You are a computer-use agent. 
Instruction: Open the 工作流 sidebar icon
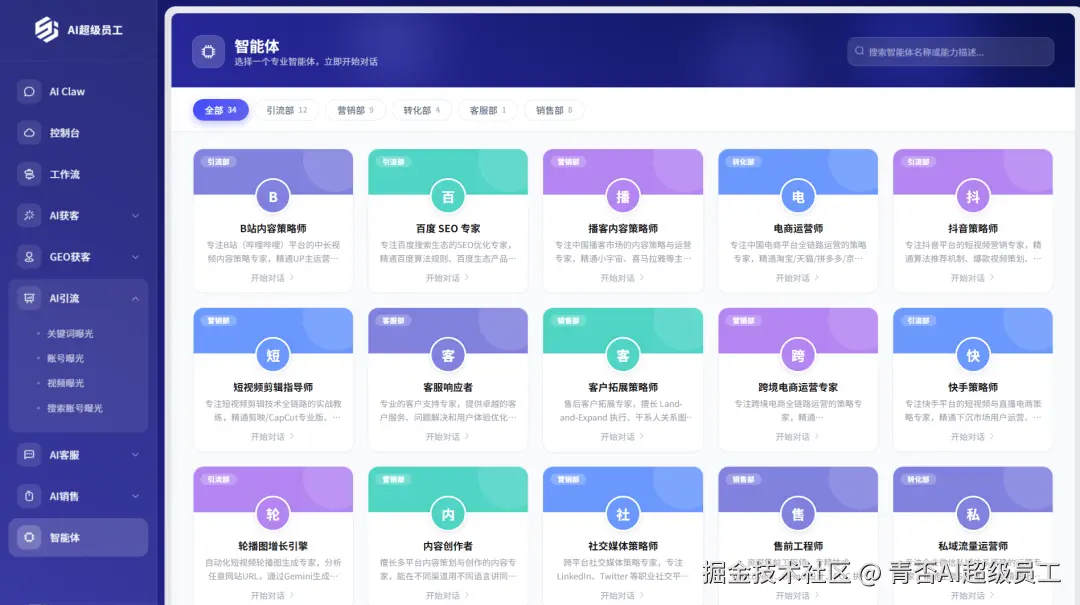click(29, 174)
